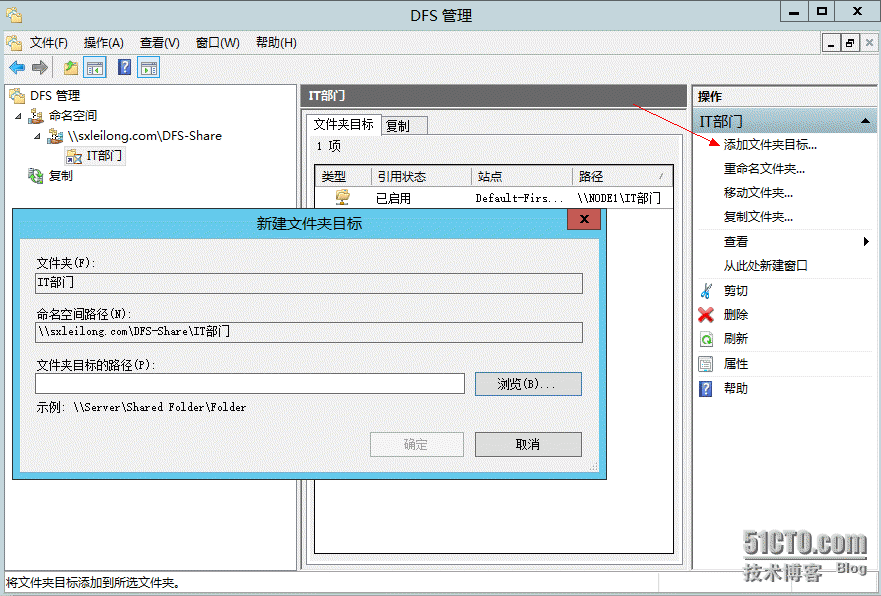
Task: Select the Default-Firs... site cell
Action: [x=519, y=198]
